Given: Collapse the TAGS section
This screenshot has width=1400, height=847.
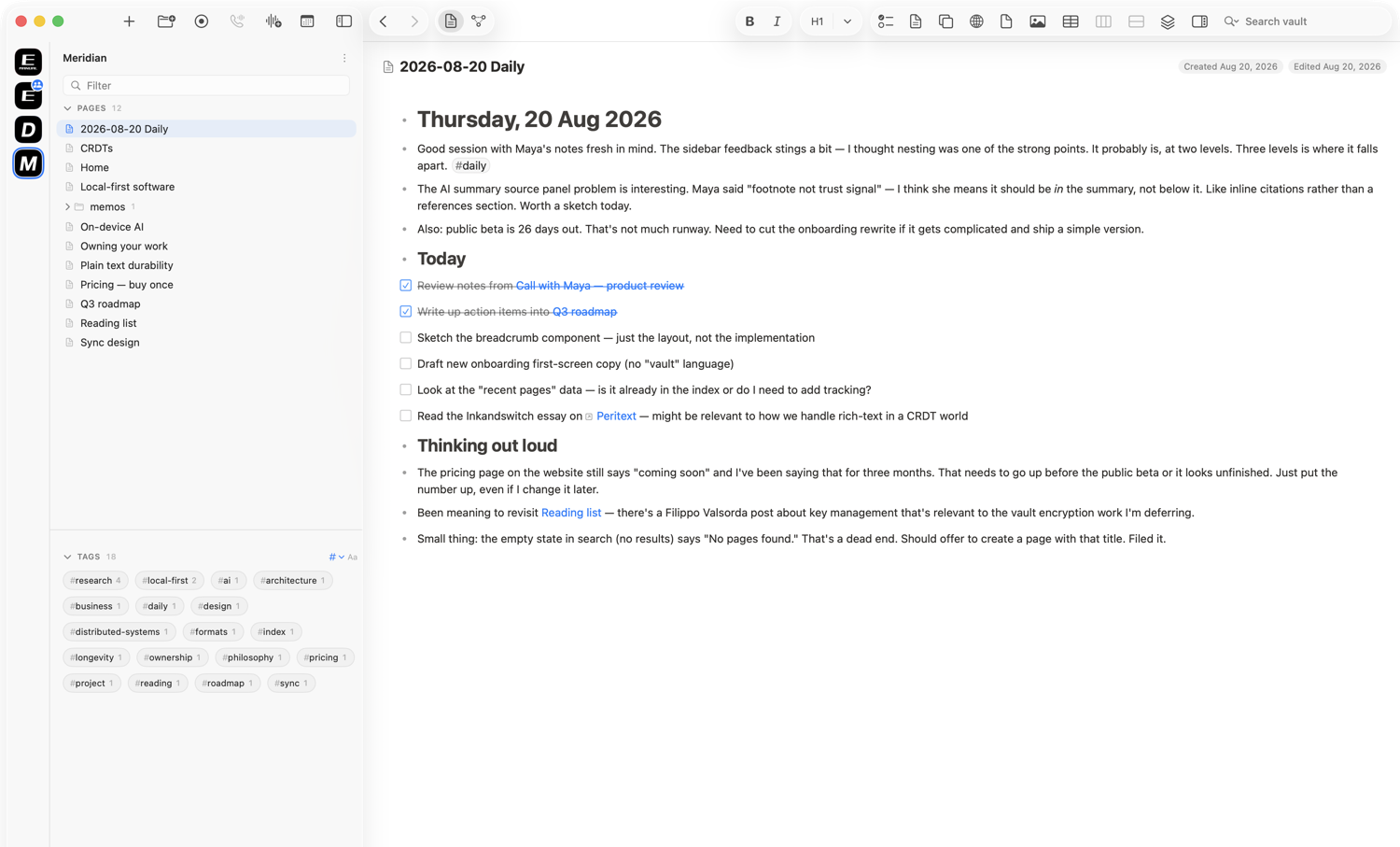Looking at the screenshot, I should pyautogui.click(x=67, y=557).
